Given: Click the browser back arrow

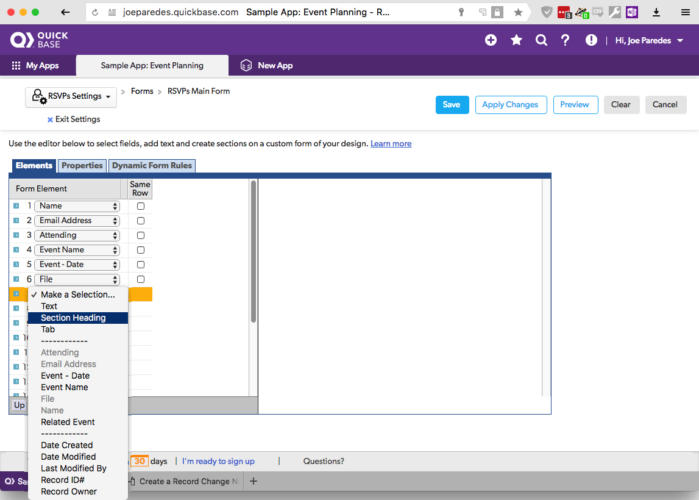Looking at the screenshot, I should point(66,12).
